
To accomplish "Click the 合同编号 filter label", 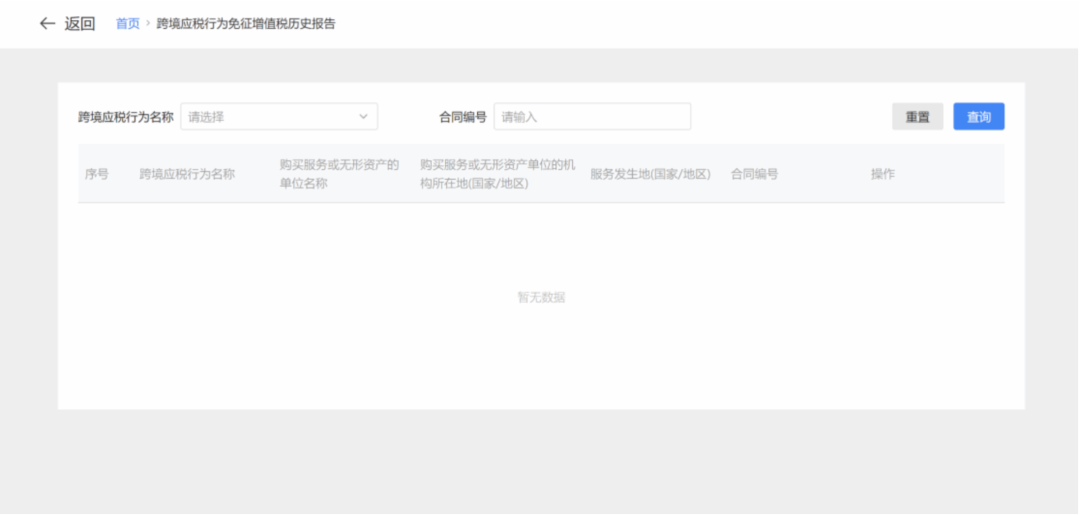I will [463, 117].
